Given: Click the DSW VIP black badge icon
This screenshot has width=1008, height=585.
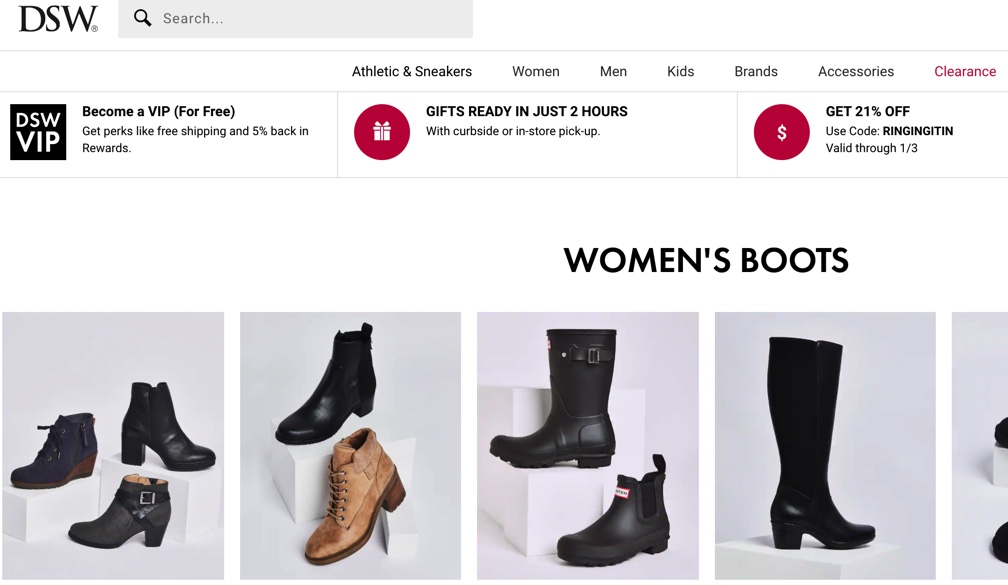Looking at the screenshot, I should tap(38, 132).
